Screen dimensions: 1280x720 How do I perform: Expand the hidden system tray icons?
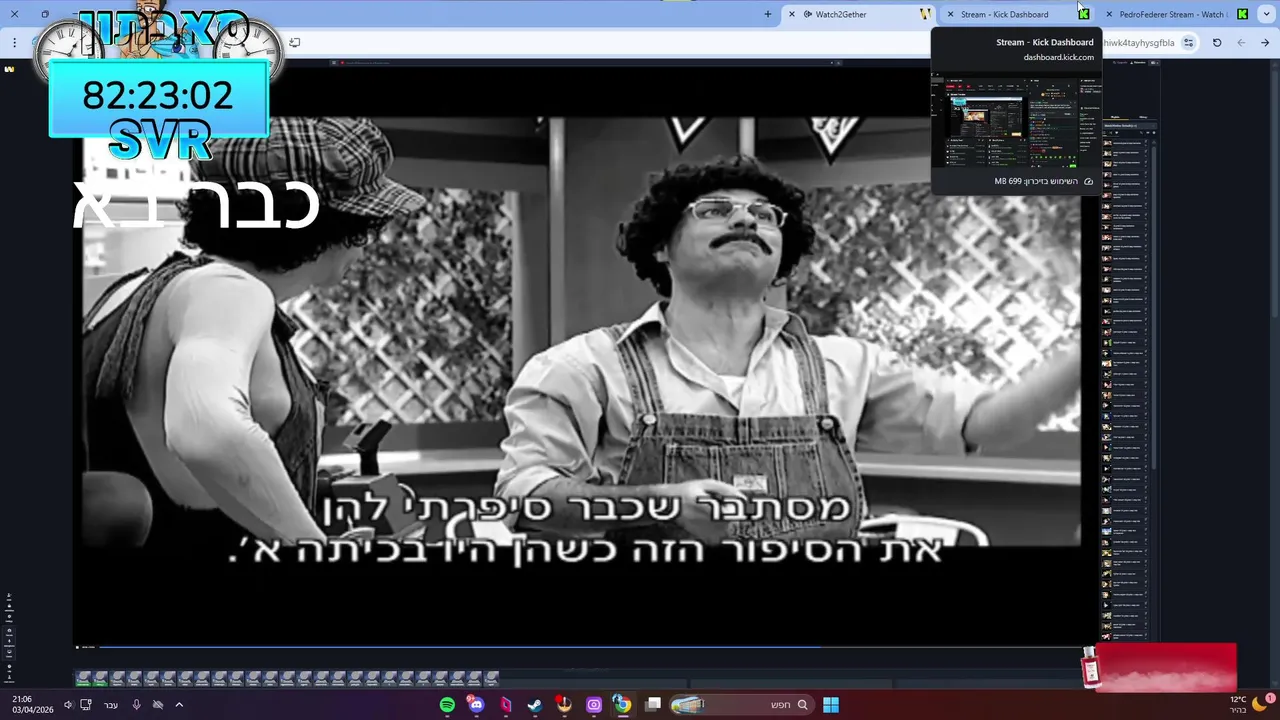click(x=179, y=705)
